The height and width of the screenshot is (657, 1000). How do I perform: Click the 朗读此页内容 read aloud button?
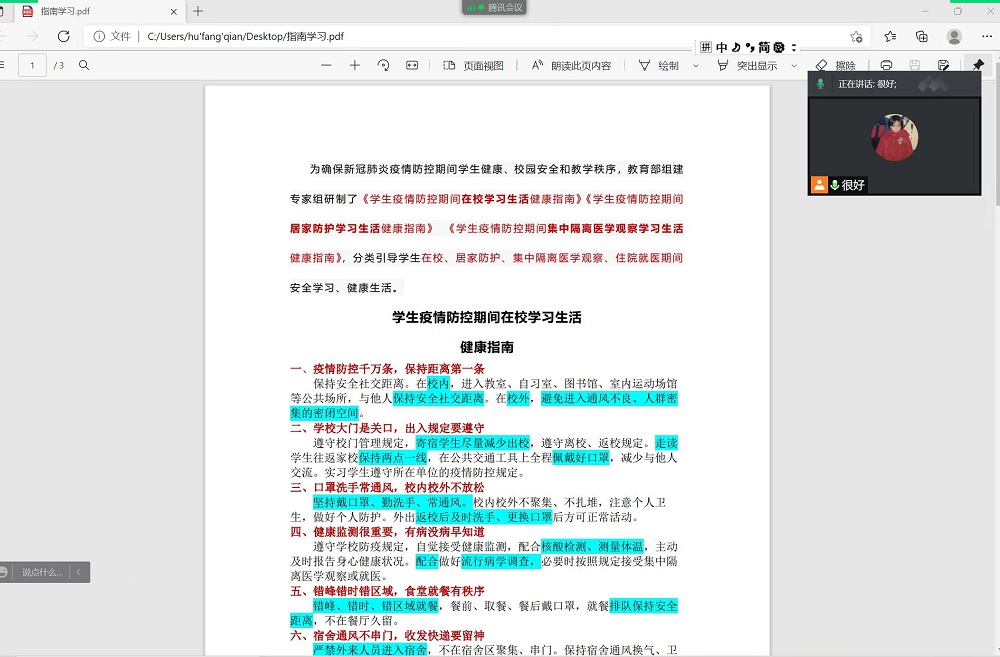[x=571, y=65]
